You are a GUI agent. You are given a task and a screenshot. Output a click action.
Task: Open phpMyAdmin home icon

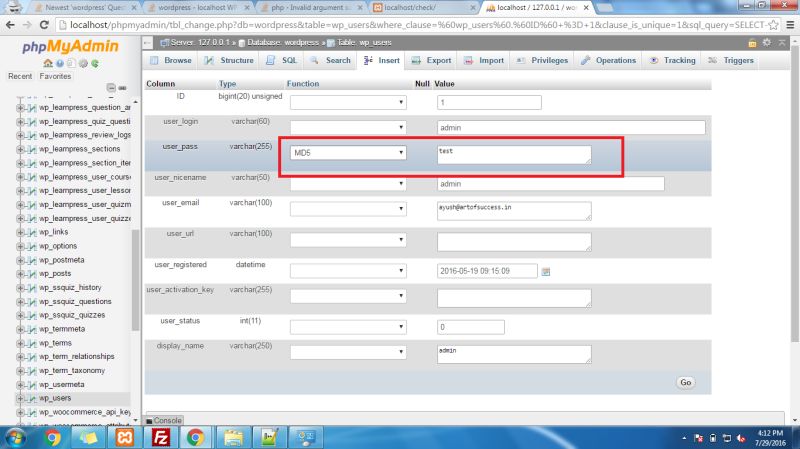48,63
